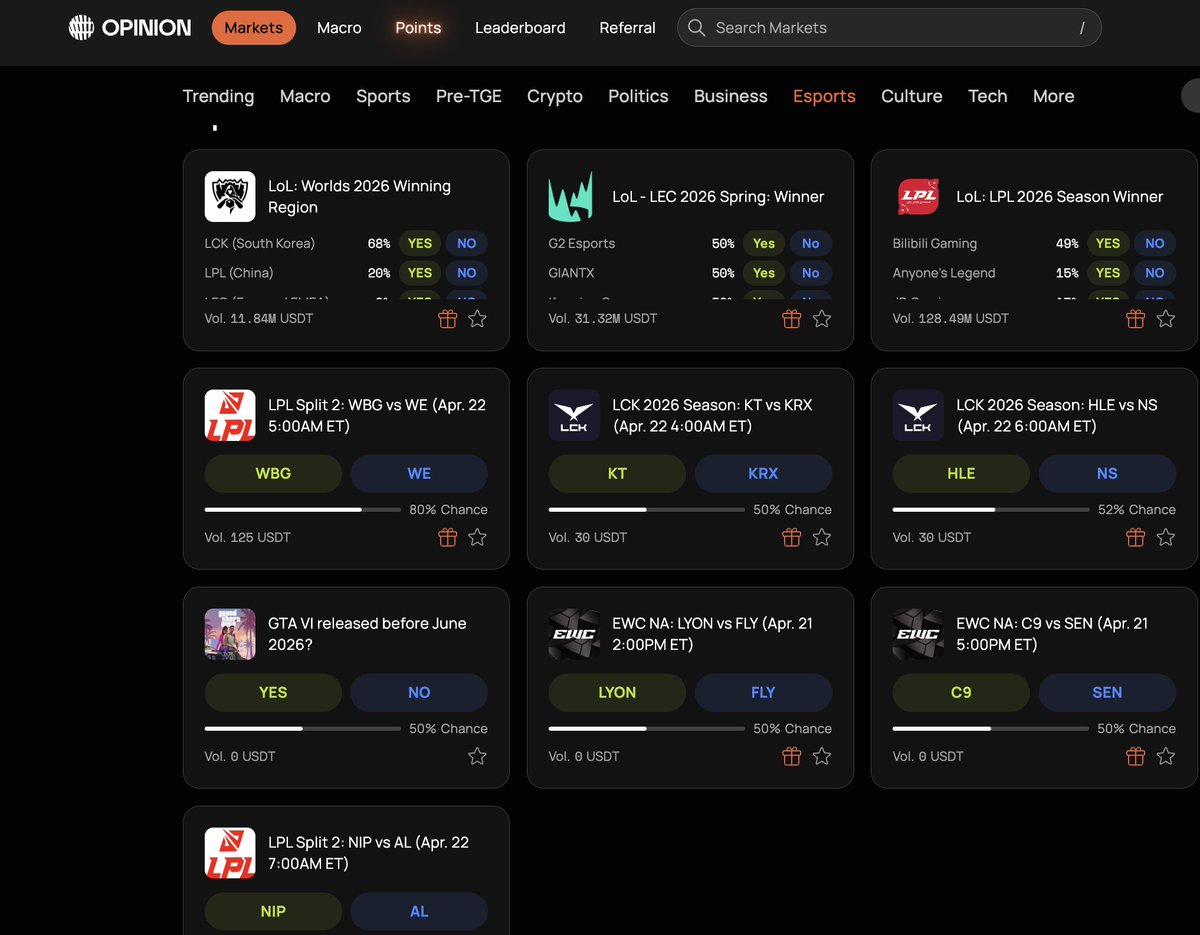Click gift icon on WBG vs WE card
The height and width of the screenshot is (935, 1200).
pyautogui.click(x=447, y=537)
